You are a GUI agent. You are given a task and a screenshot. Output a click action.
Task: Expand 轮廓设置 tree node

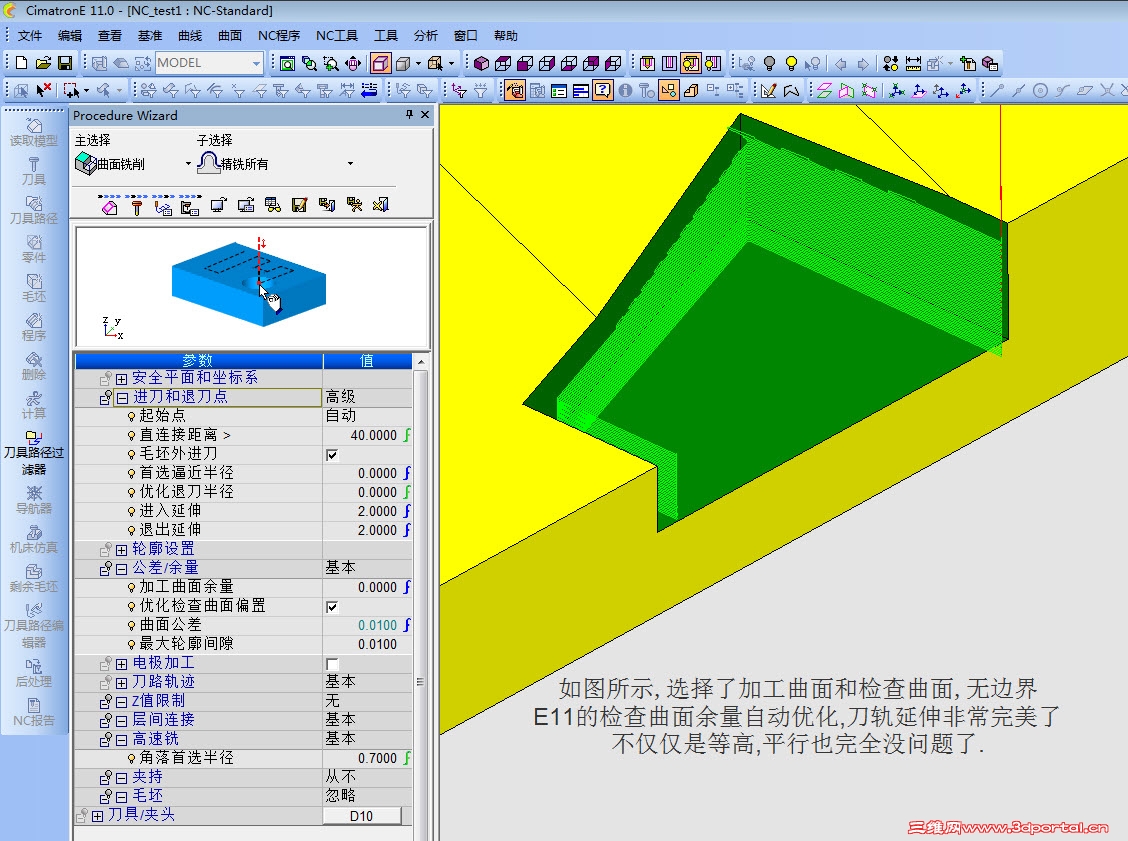(122, 550)
